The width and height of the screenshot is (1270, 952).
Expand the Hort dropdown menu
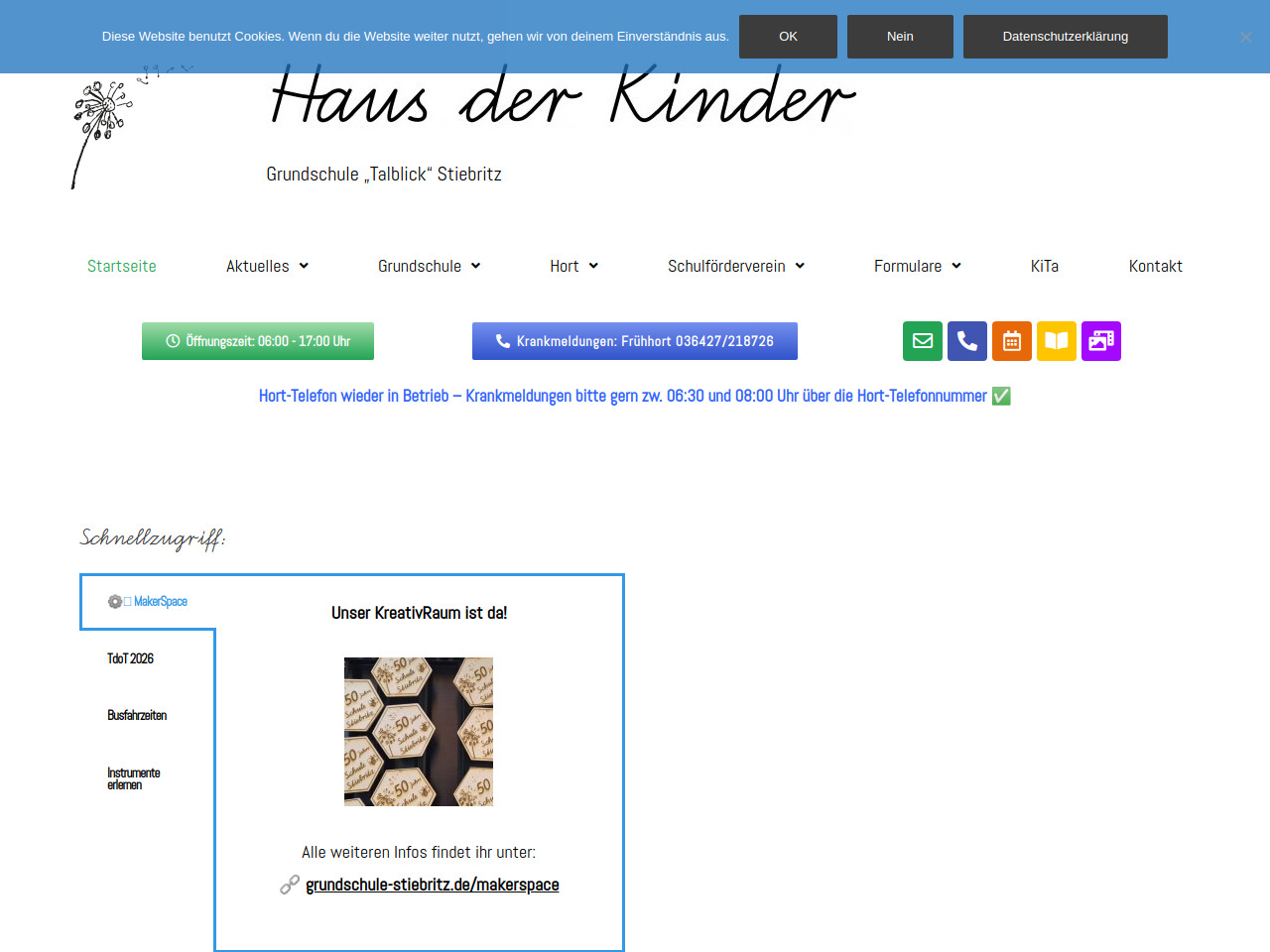click(593, 266)
